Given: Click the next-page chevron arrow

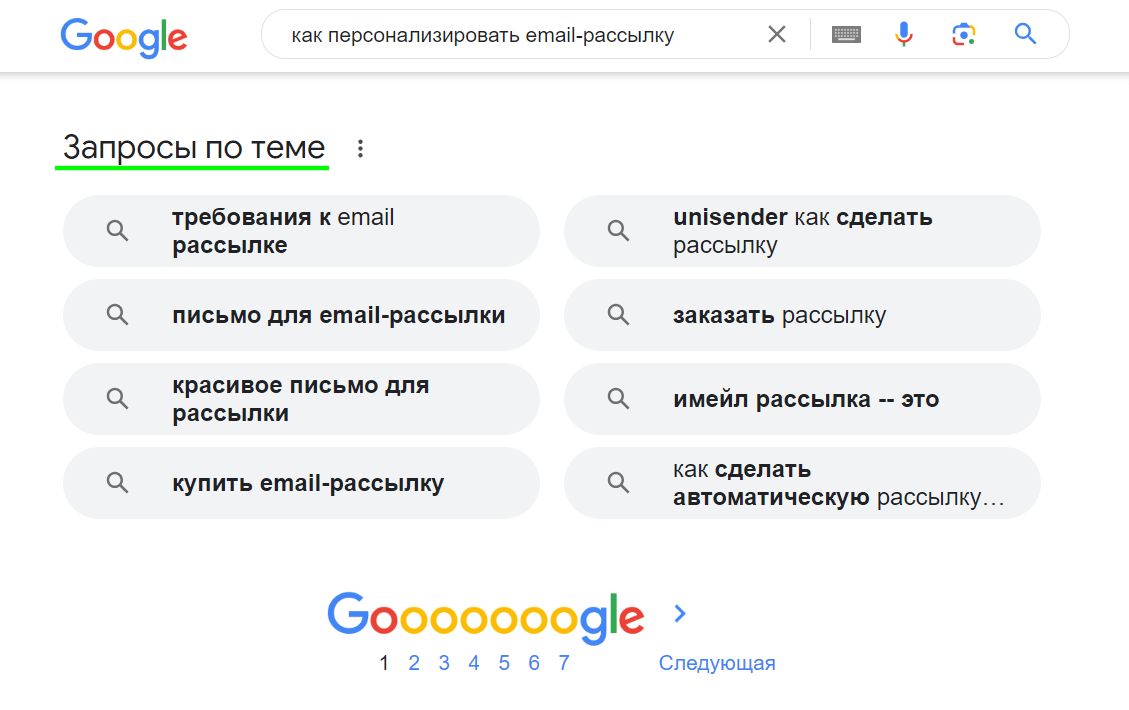Looking at the screenshot, I should point(680,614).
